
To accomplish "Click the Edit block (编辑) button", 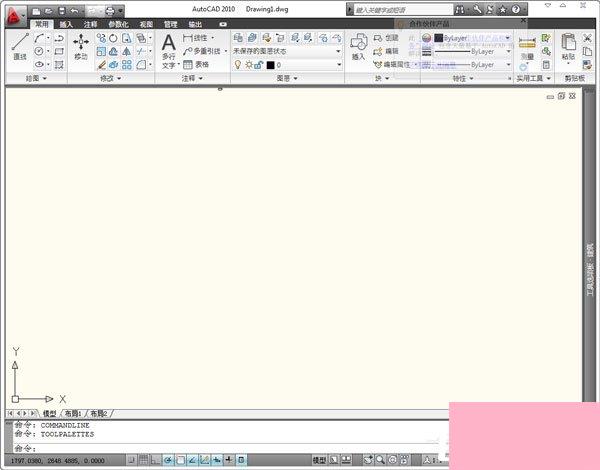I will tap(386, 51).
